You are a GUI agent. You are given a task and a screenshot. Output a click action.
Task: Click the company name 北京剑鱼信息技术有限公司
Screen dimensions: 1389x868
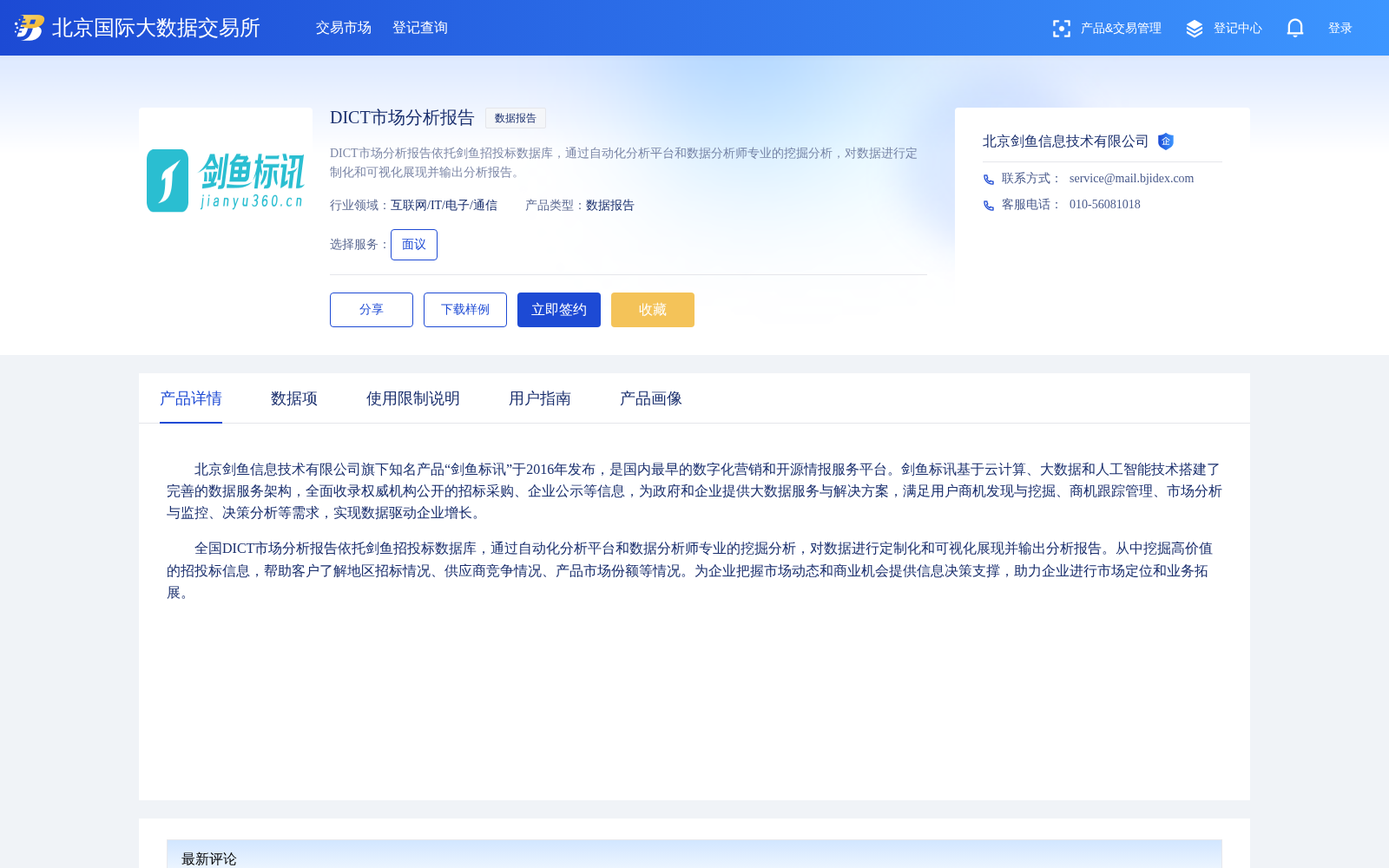[1066, 141]
